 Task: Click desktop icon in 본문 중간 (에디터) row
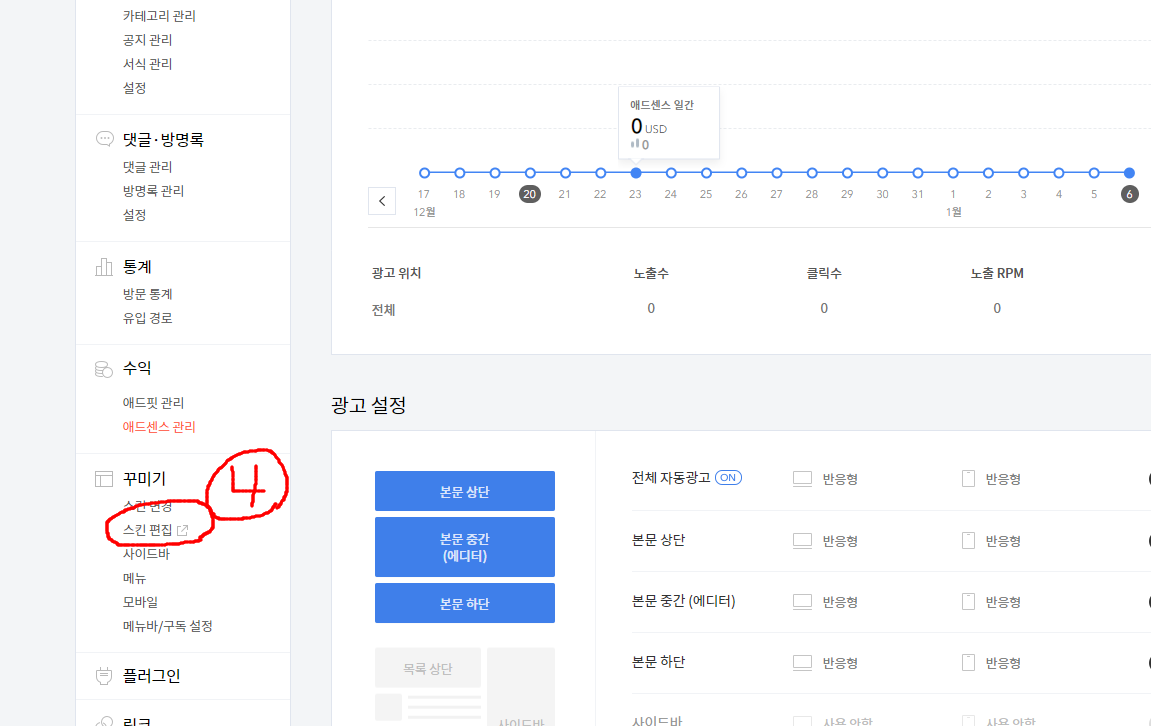[x=802, y=602]
